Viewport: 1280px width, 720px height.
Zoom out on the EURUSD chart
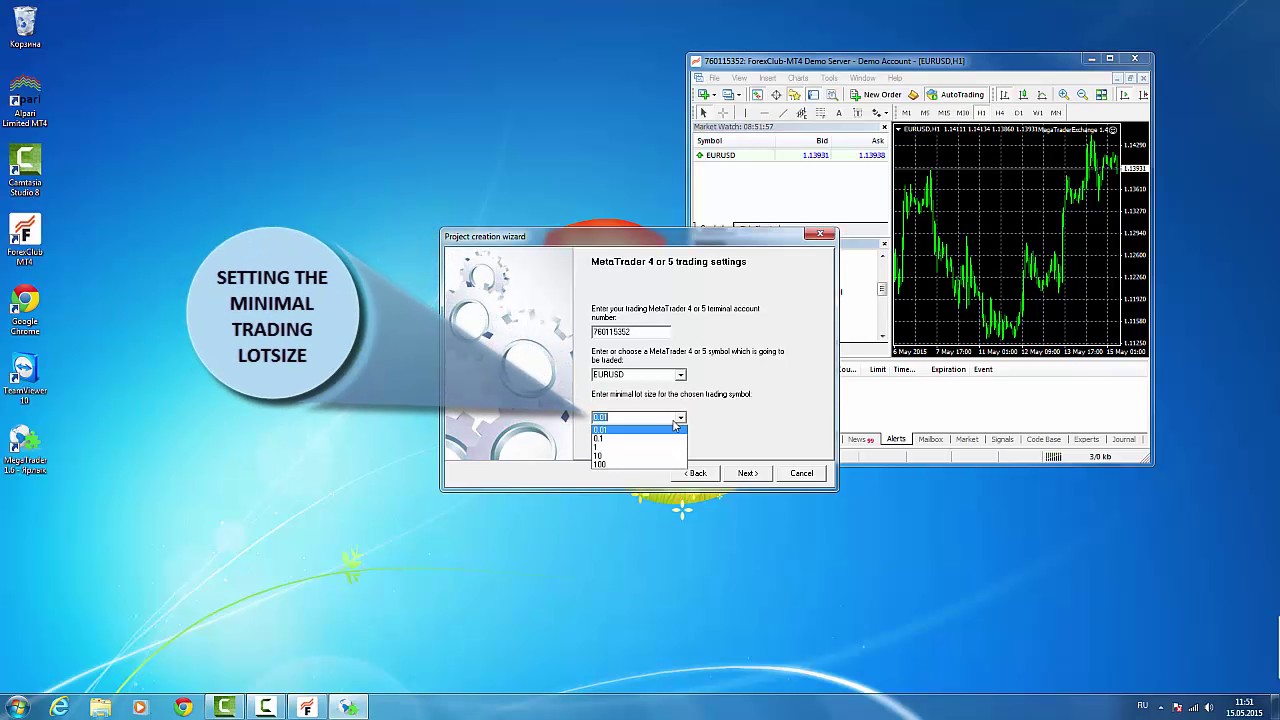tap(1082, 94)
